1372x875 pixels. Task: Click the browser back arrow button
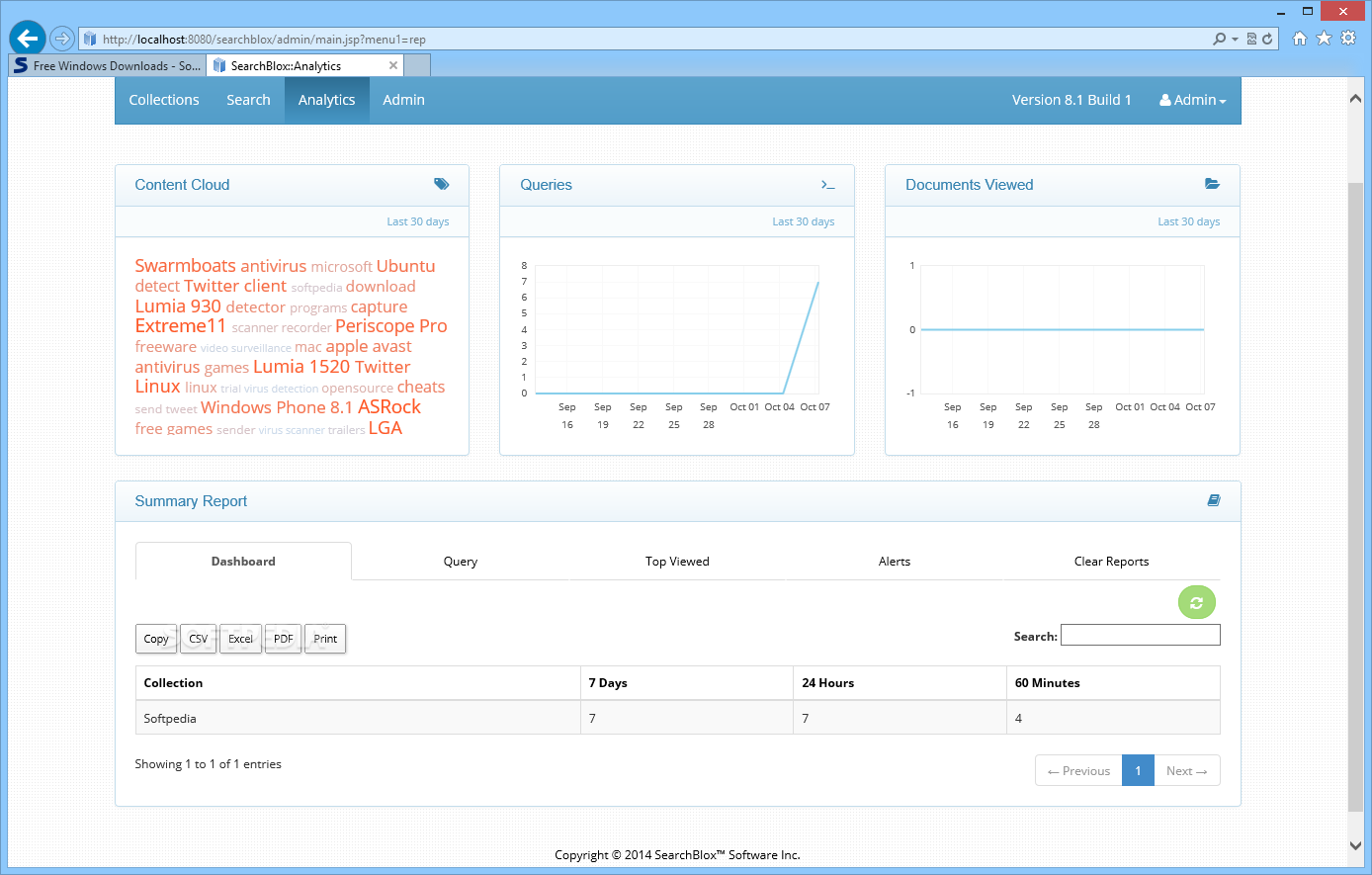[x=27, y=39]
